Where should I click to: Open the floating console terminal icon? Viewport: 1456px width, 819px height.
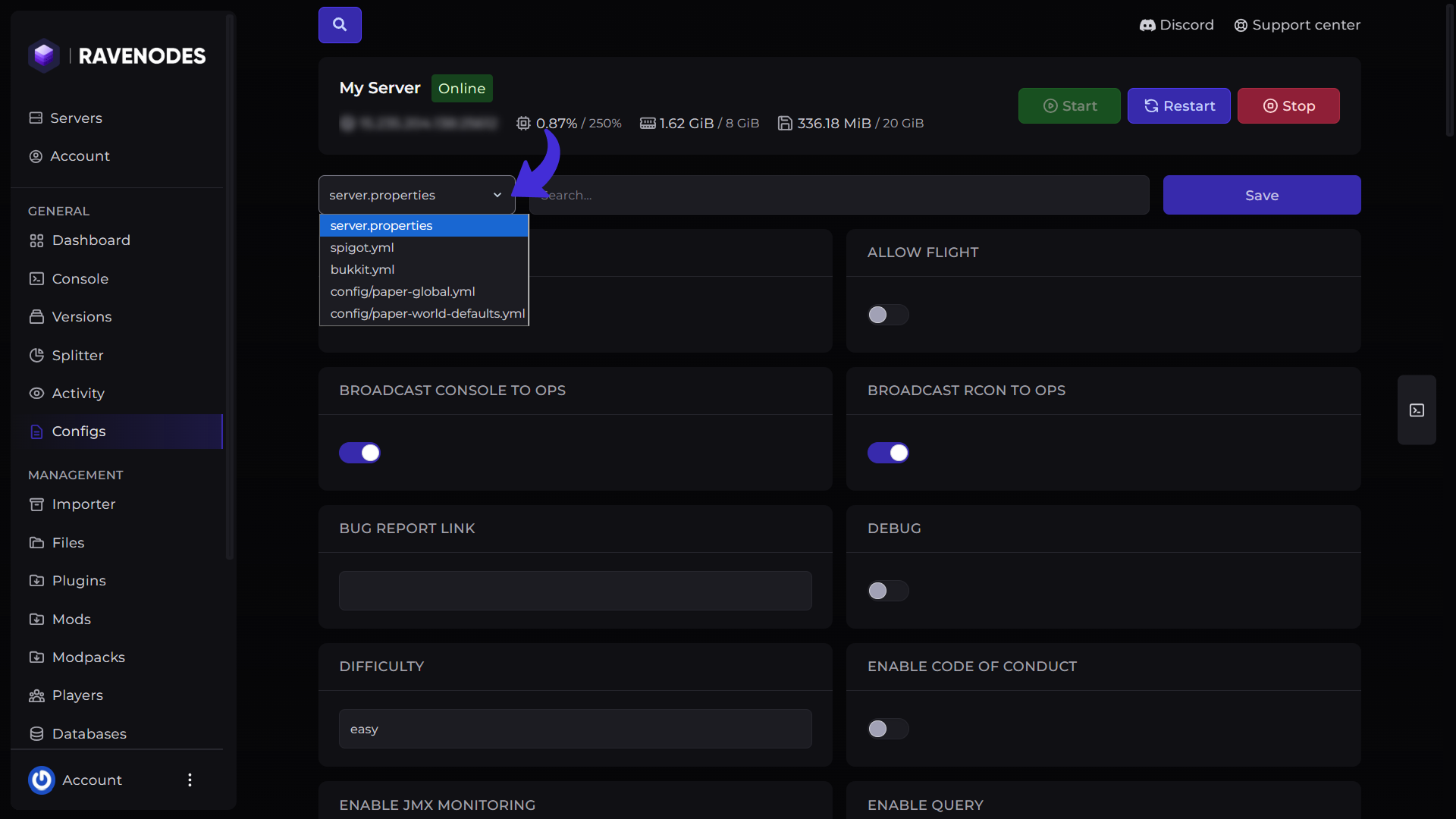(x=1417, y=410)
